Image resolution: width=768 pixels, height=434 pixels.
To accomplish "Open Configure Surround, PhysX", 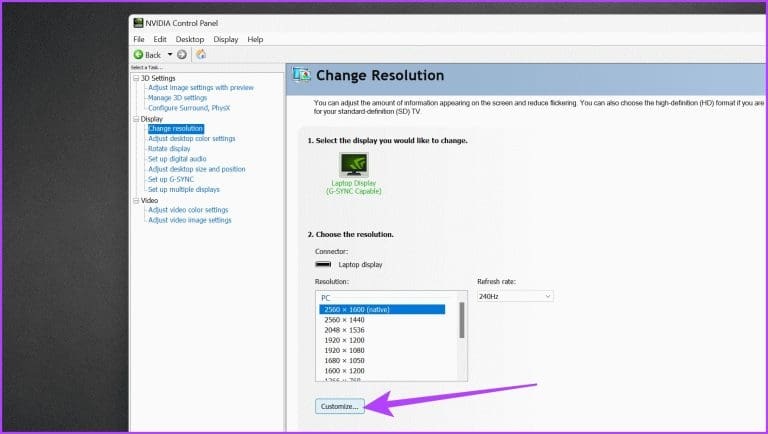I will tap(189, 108).
